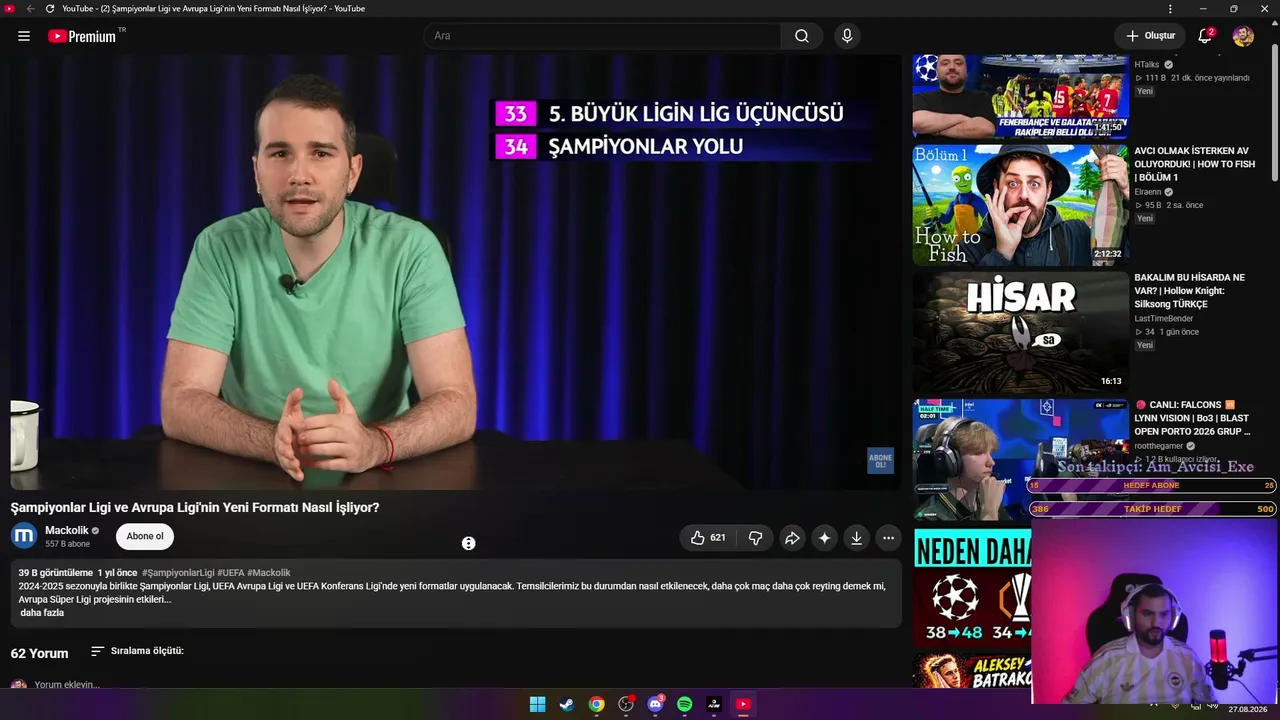
Task: Start voice search with the microphone
Action: pyautogui.click(x=847, y=36)
